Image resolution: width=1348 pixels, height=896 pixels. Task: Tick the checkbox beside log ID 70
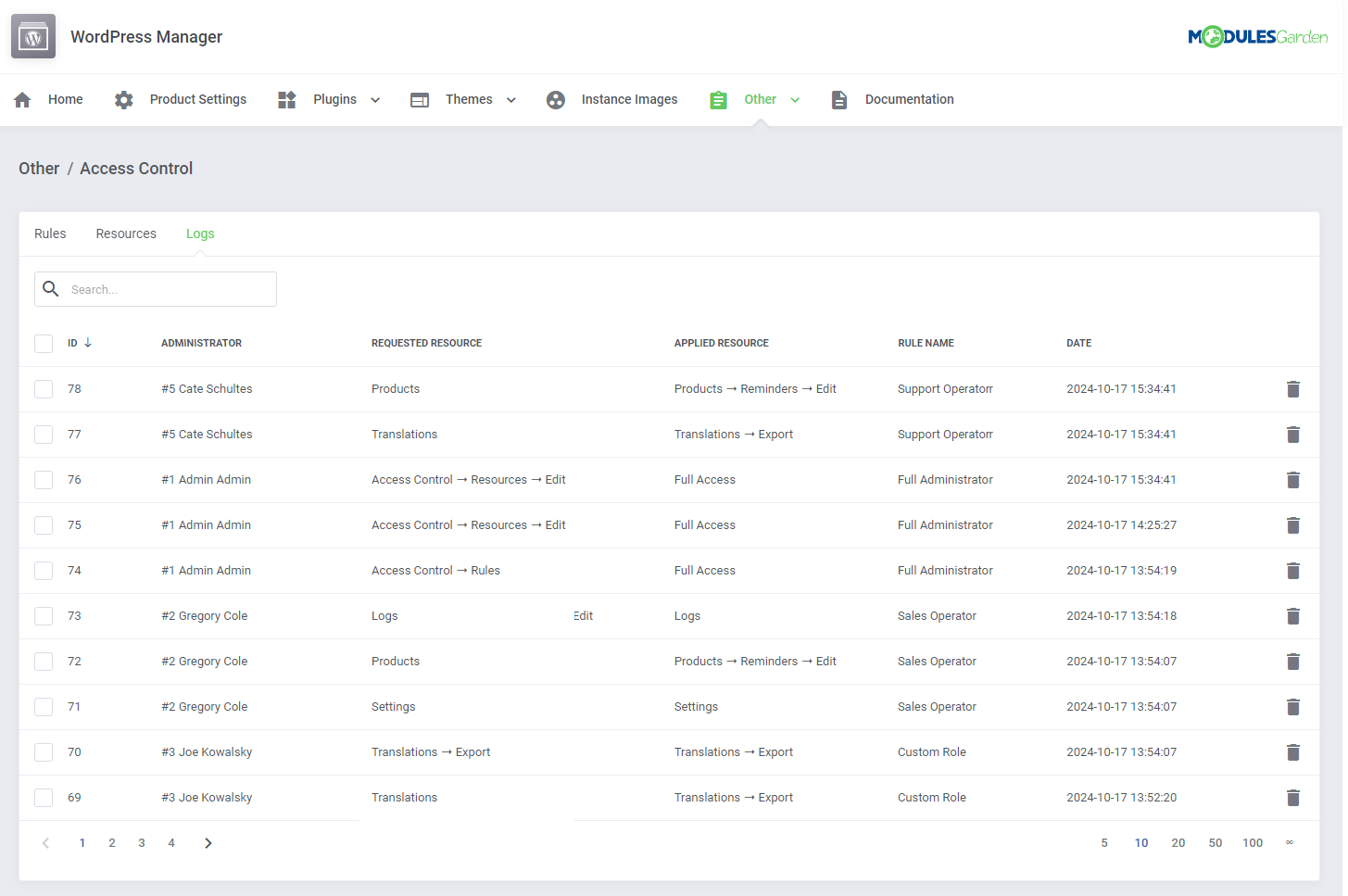(x=44, y=751)
